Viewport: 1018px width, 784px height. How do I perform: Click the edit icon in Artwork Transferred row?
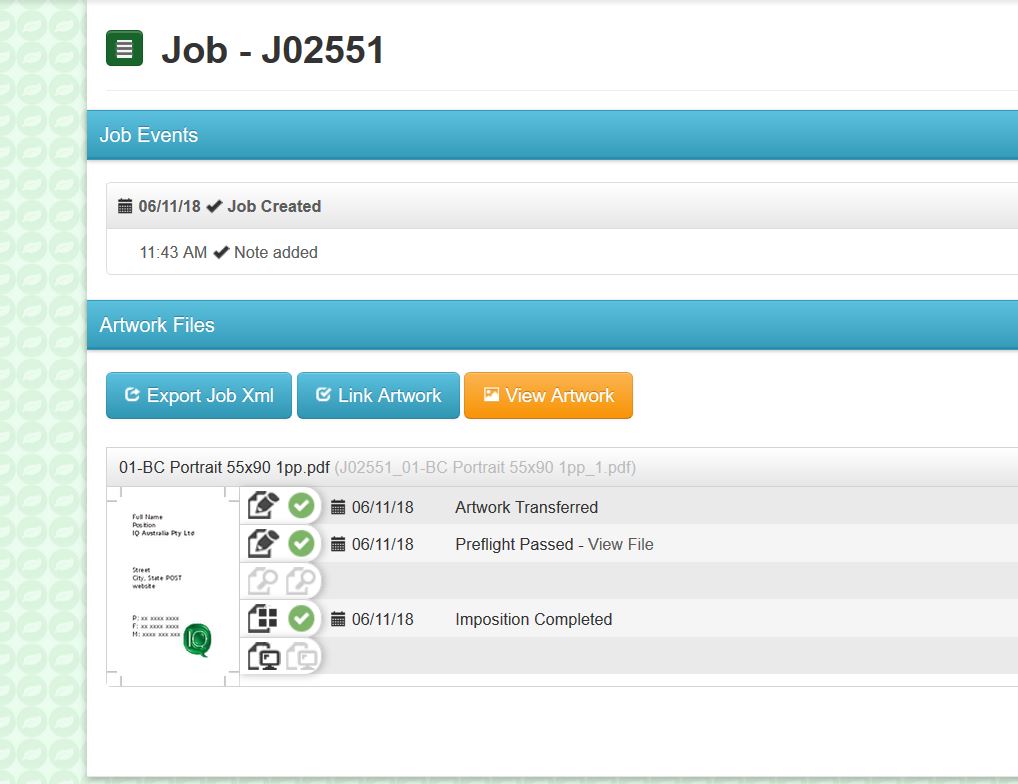pyautogui.click(x=263, y=506)
